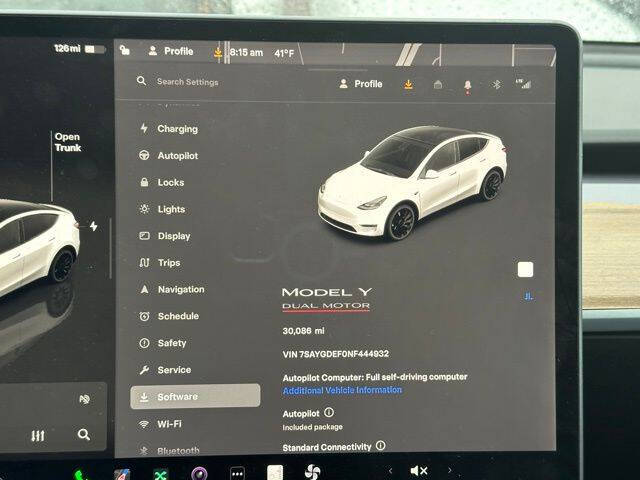The height and width of the screenshot is (480, 640).
Task: Open the equalizer sliders icon
Action: [x=38, y=436]
